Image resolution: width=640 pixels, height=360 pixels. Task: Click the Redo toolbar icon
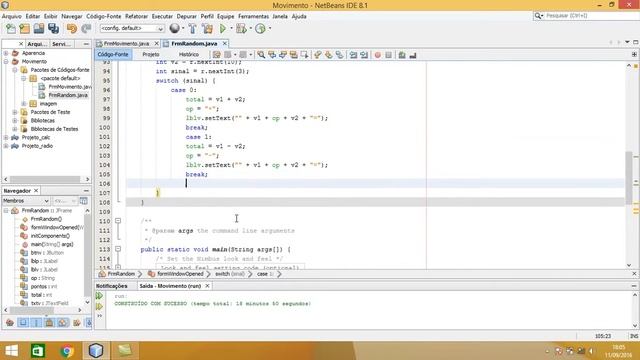click(86, 29)
